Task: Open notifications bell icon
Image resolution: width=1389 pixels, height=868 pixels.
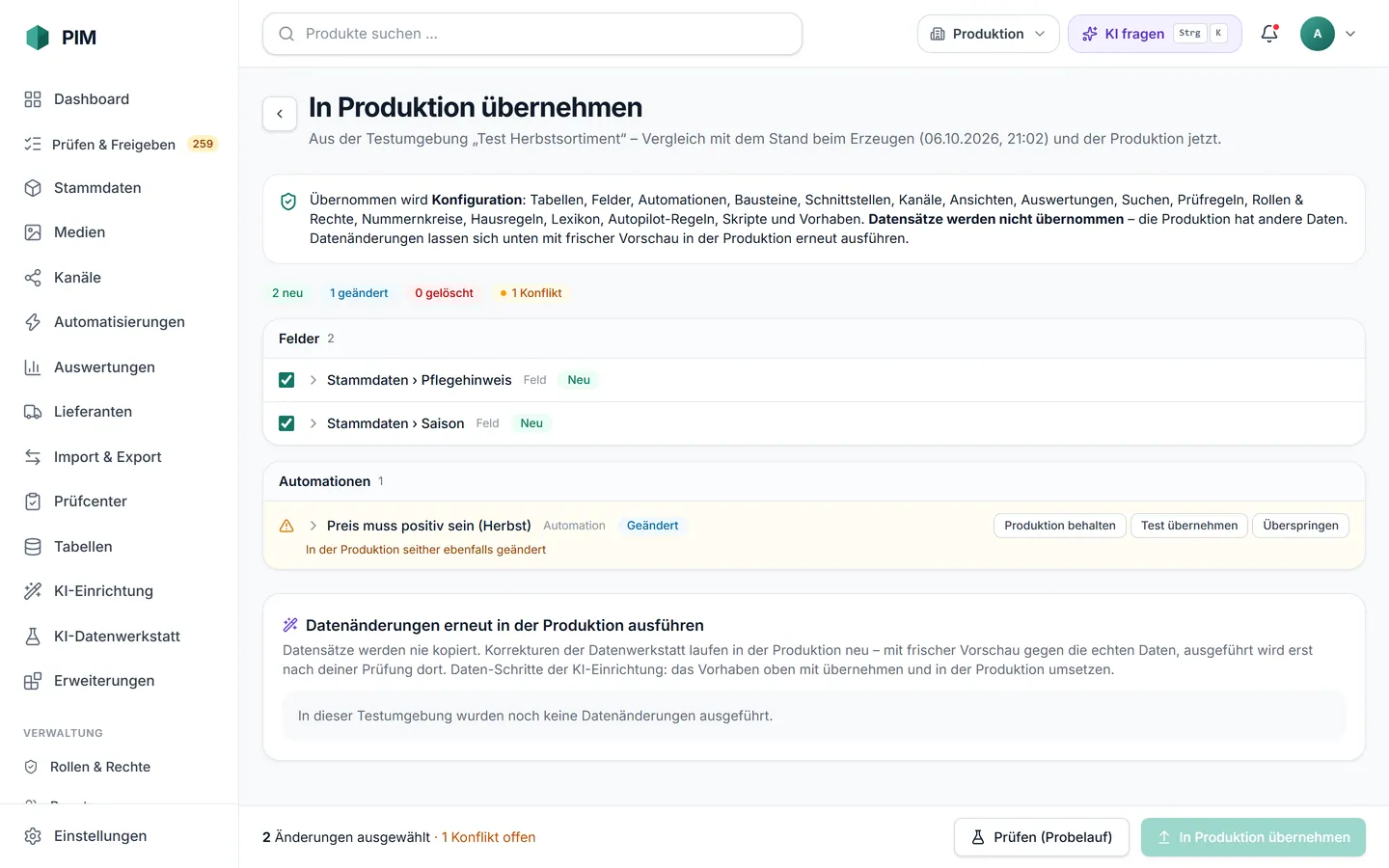Action: [1269, 34]
